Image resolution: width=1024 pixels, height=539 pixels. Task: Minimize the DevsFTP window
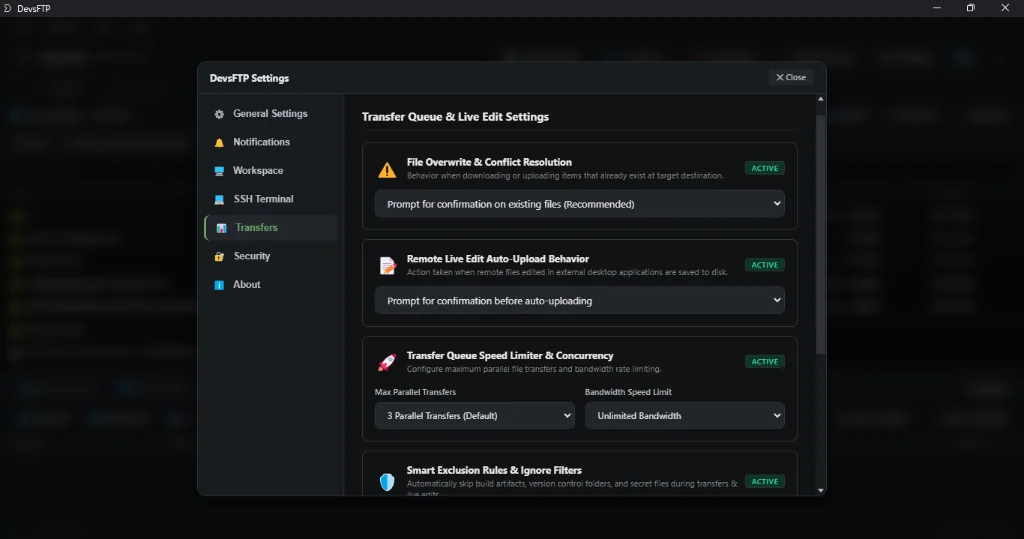(x=937, y=8)
